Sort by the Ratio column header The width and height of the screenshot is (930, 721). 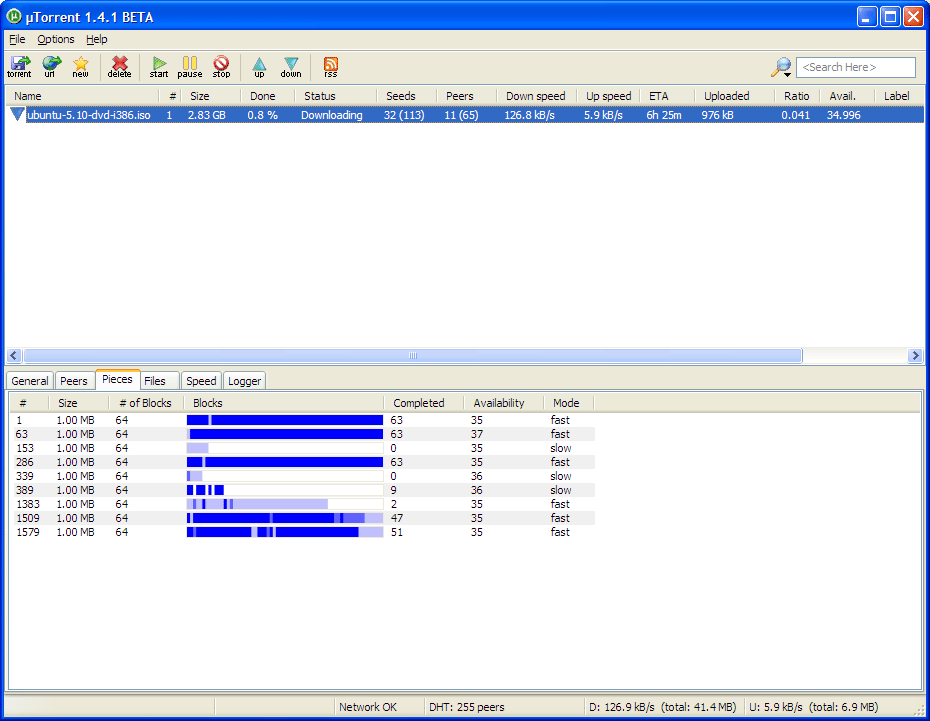click(x=797, y=95)
